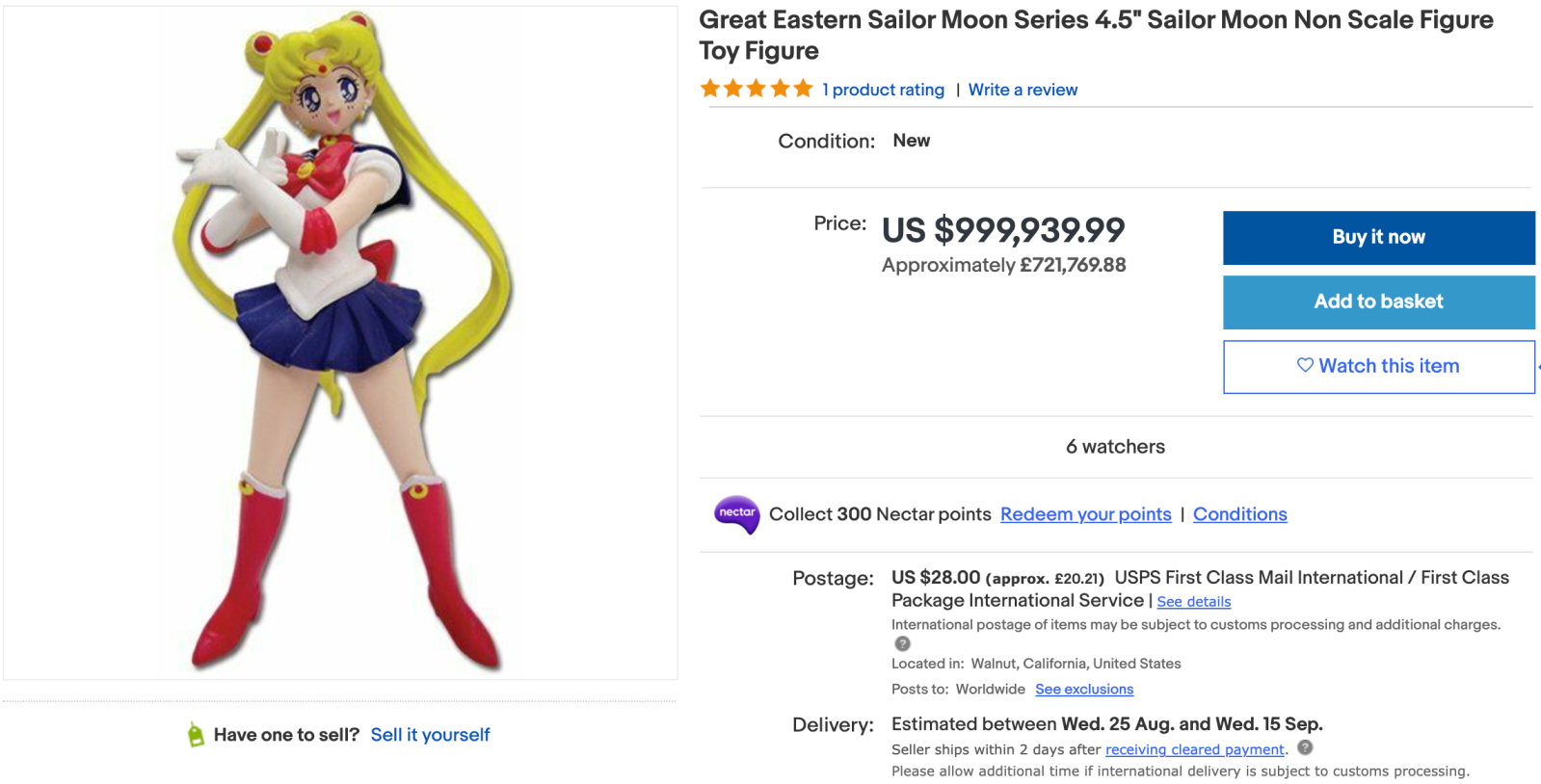This screenshot has width=1541, height=784.
Task: Click the heart icon to watch this item
Action: [1305, 365]
